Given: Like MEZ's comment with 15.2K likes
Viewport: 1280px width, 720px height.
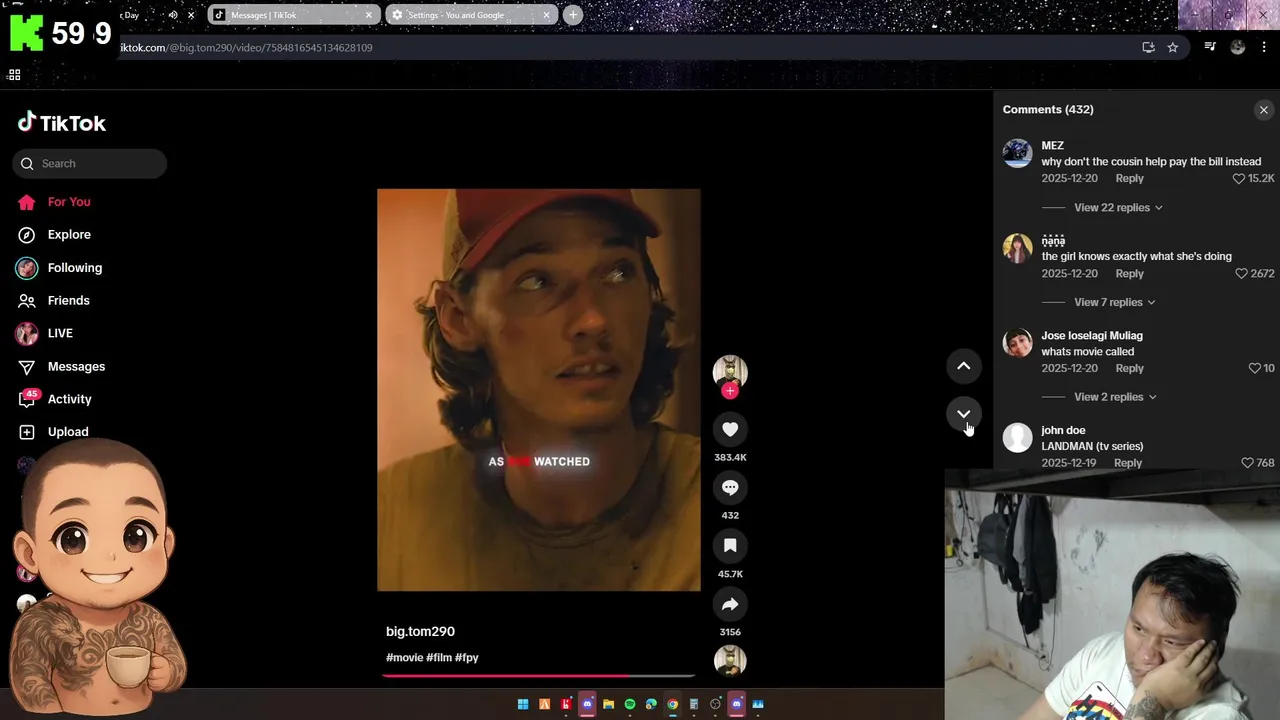Looking at the screenshot, I should pos(1238,178).
